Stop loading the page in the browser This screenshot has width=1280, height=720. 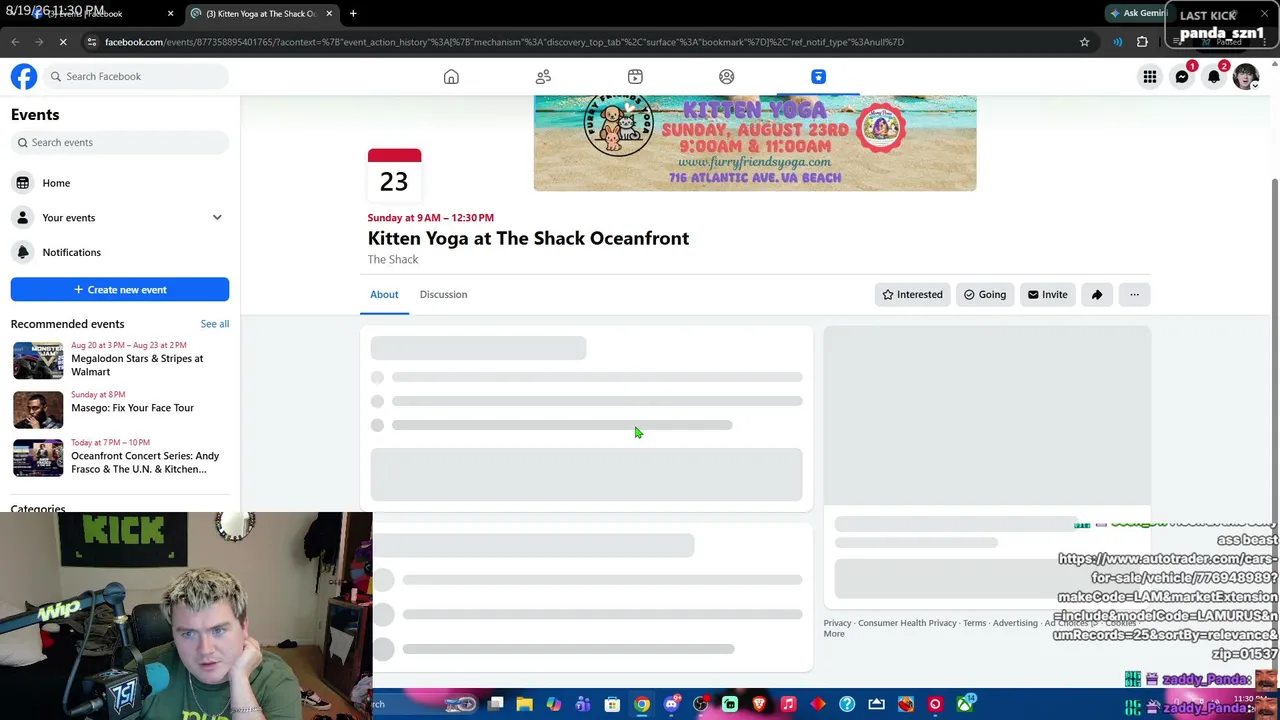pos(63,42)
